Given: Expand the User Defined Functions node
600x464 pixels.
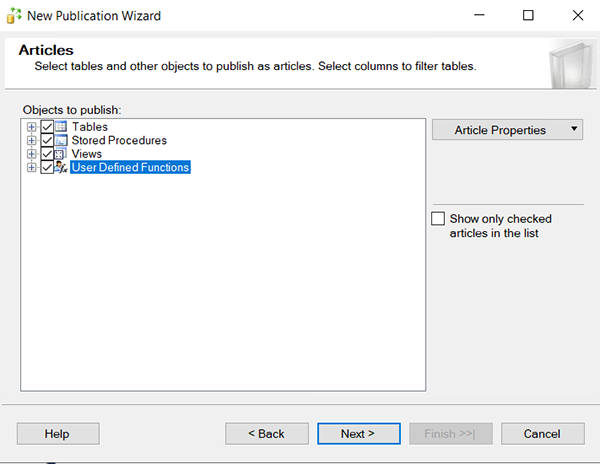Looking at the screenshot, I should [32, 168].
